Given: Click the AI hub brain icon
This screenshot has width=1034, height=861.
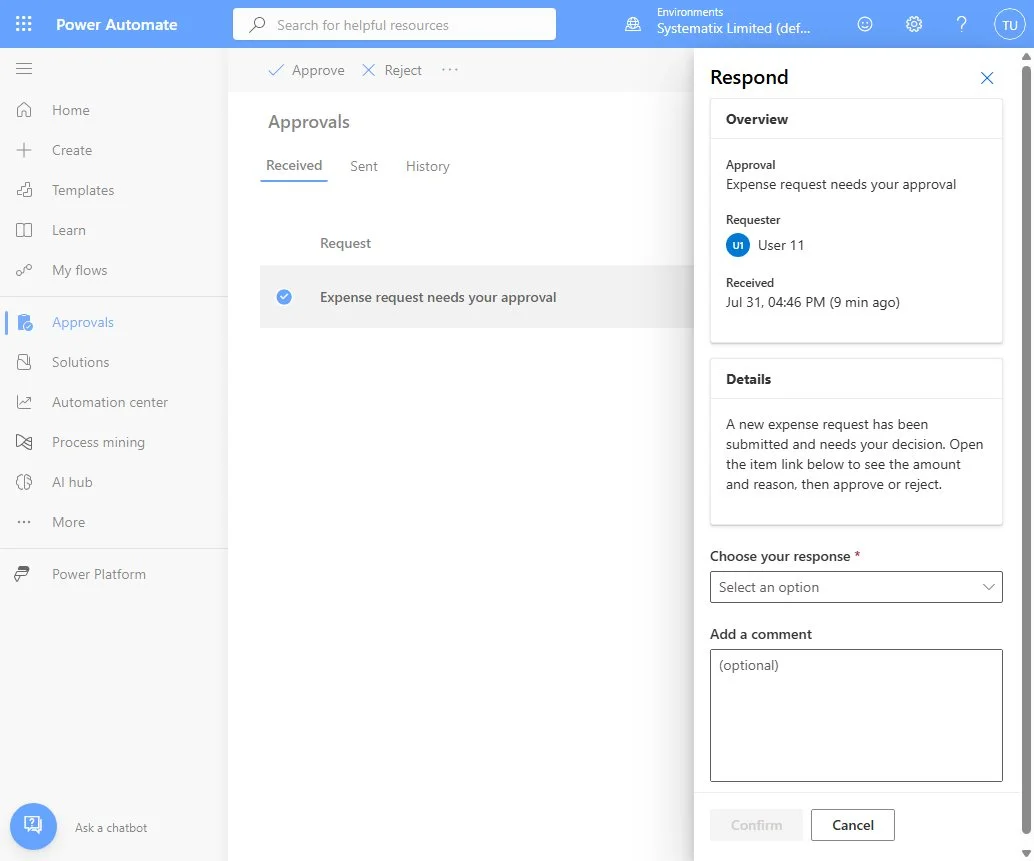Looking at the screenshot, I should (x=24, y=483).
